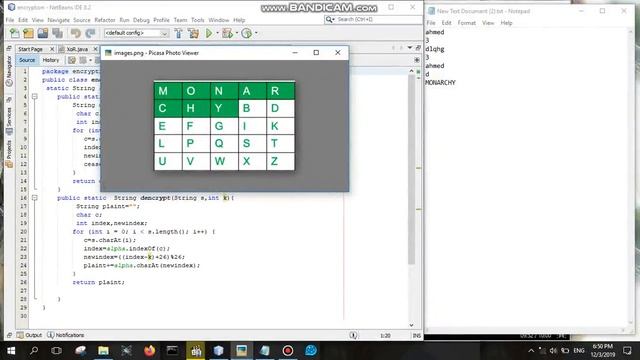The height and width of the screenshot is (360, 640).
Task: Open the Action Center notification icon
Action: click(x=627, y=351)
